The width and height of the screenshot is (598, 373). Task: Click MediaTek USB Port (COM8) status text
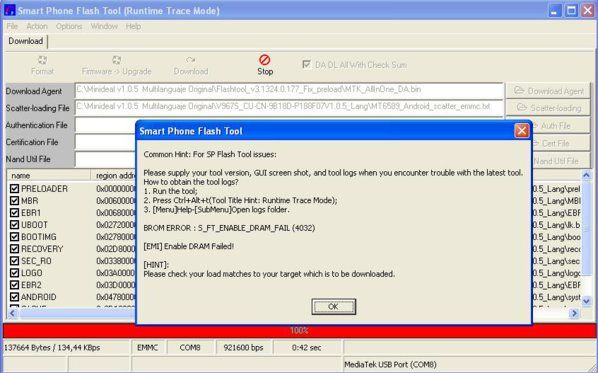[390, 364]
